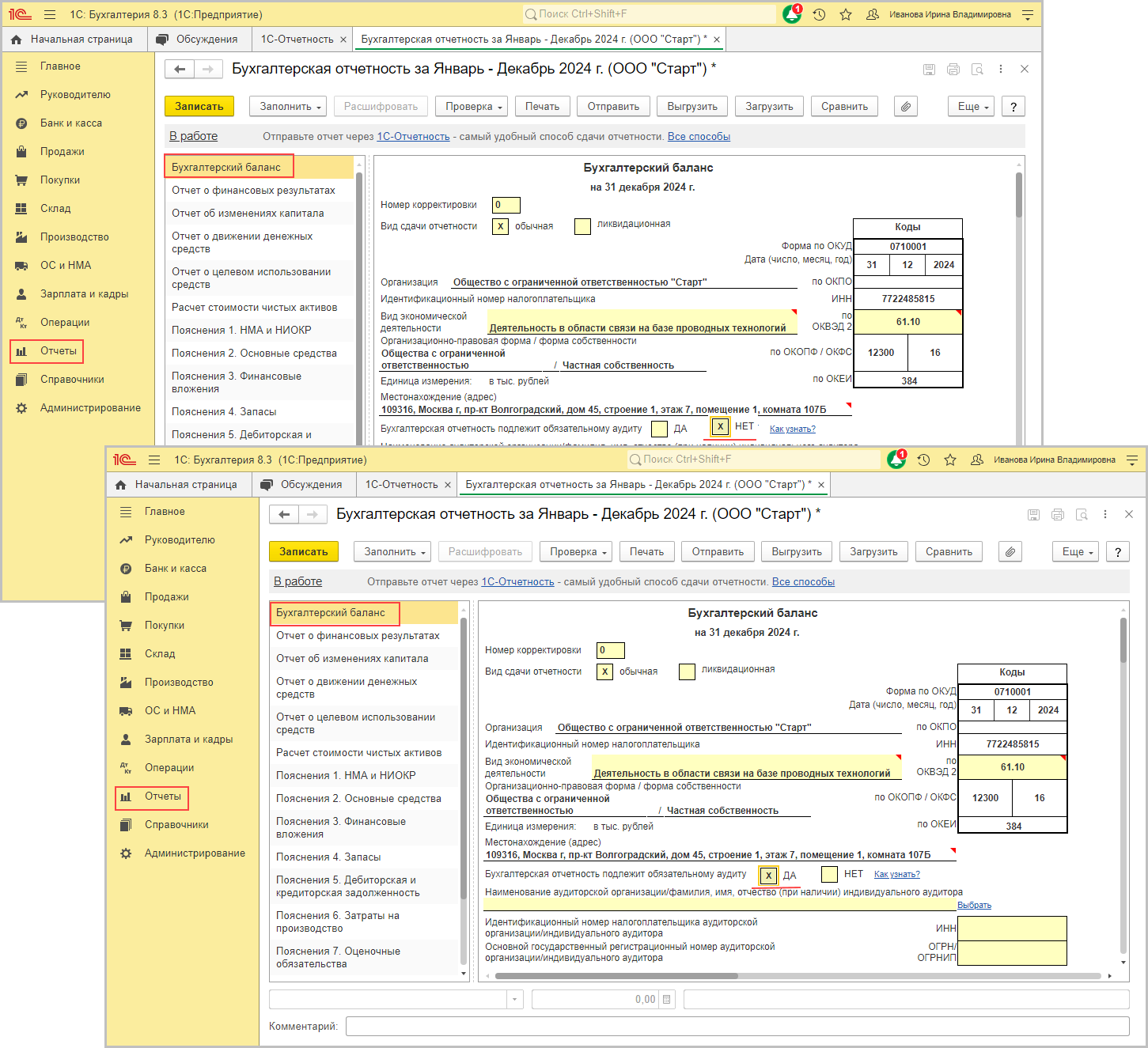
Task: Open bottom-left combo box dropdown arrow
Action: click(515, 999)
